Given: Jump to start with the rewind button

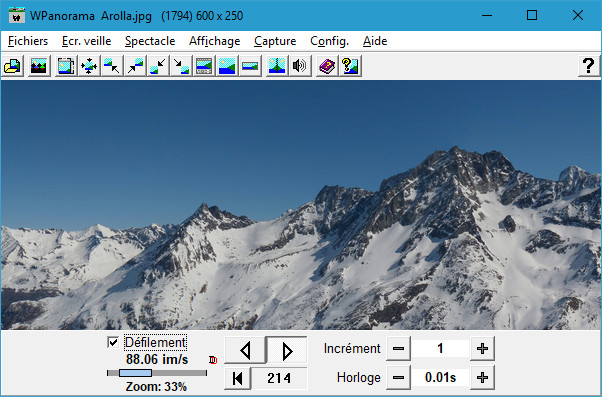Looking at the screenshot, I should point(238,378).
